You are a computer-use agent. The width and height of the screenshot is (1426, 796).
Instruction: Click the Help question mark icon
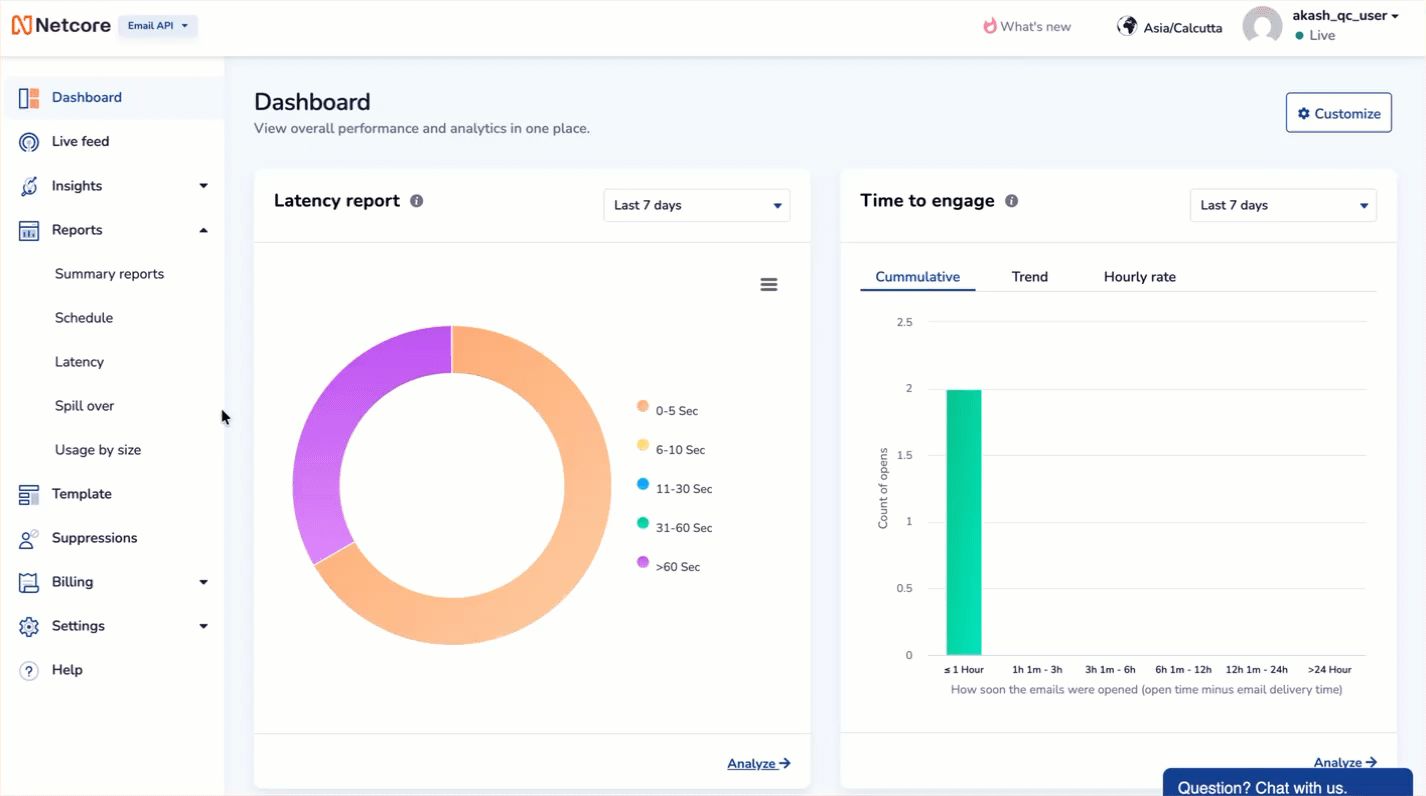point(29,670)
